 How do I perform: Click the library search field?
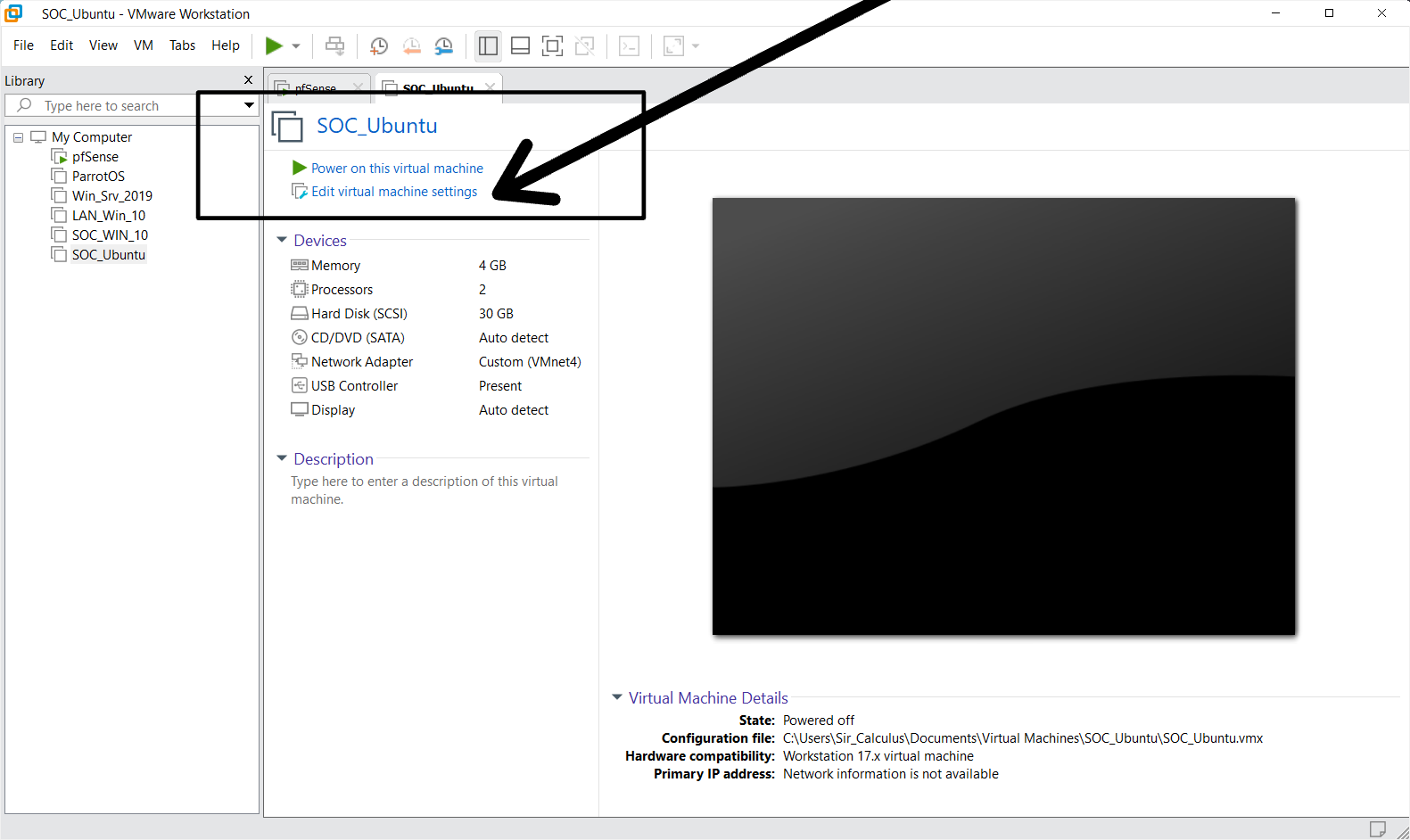[x=124, y=105]
